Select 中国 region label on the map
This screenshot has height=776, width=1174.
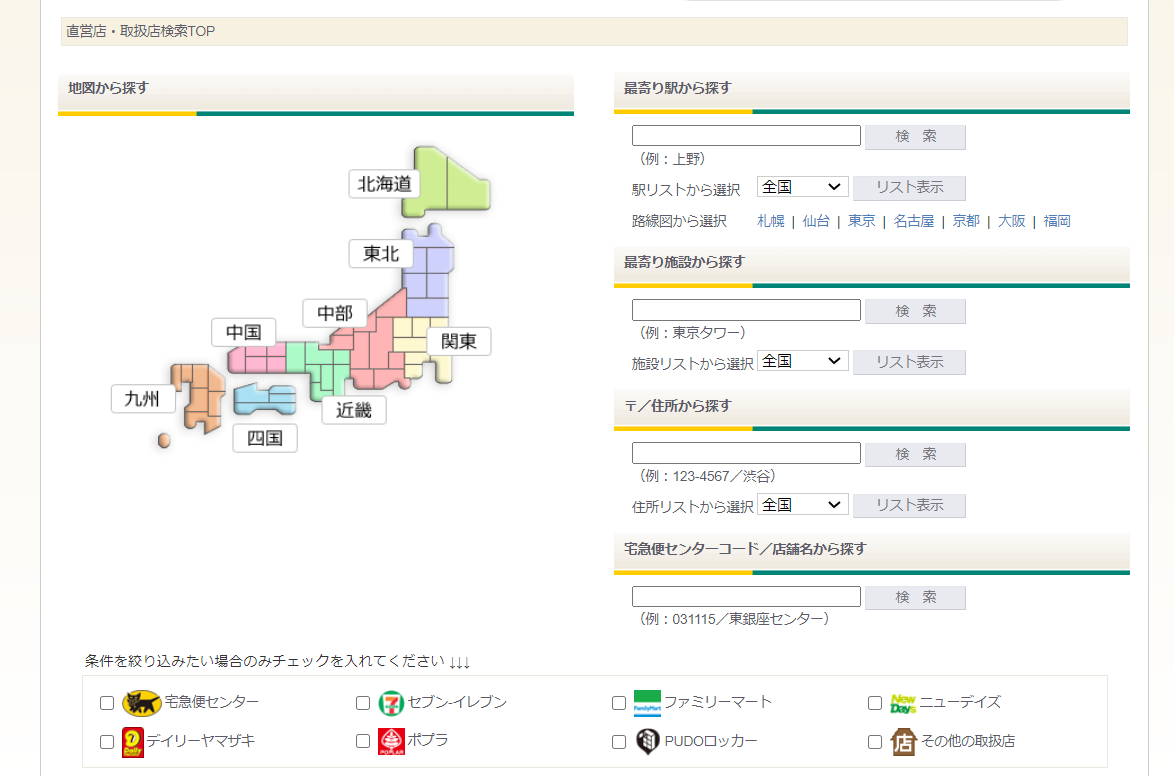[243, 332]
